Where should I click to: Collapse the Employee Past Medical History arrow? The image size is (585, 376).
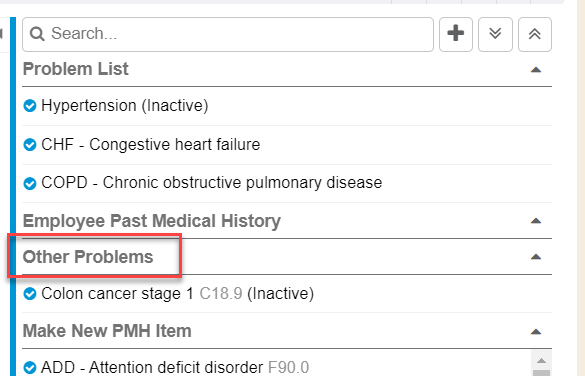(536, 221)
